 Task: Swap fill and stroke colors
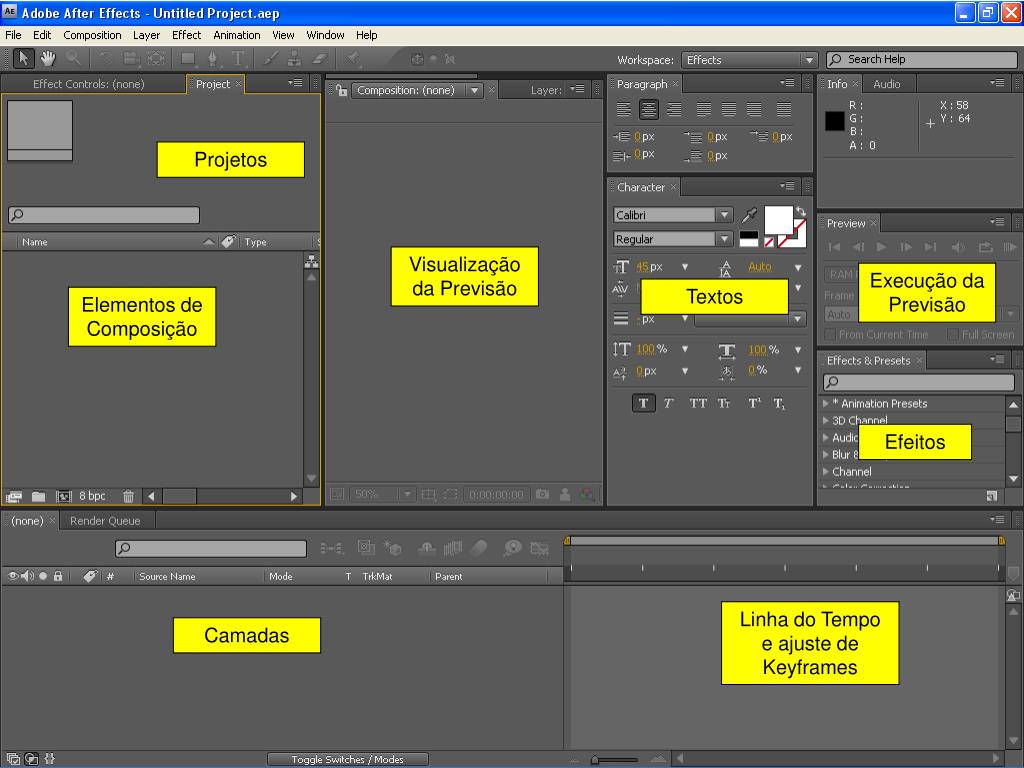801,211
